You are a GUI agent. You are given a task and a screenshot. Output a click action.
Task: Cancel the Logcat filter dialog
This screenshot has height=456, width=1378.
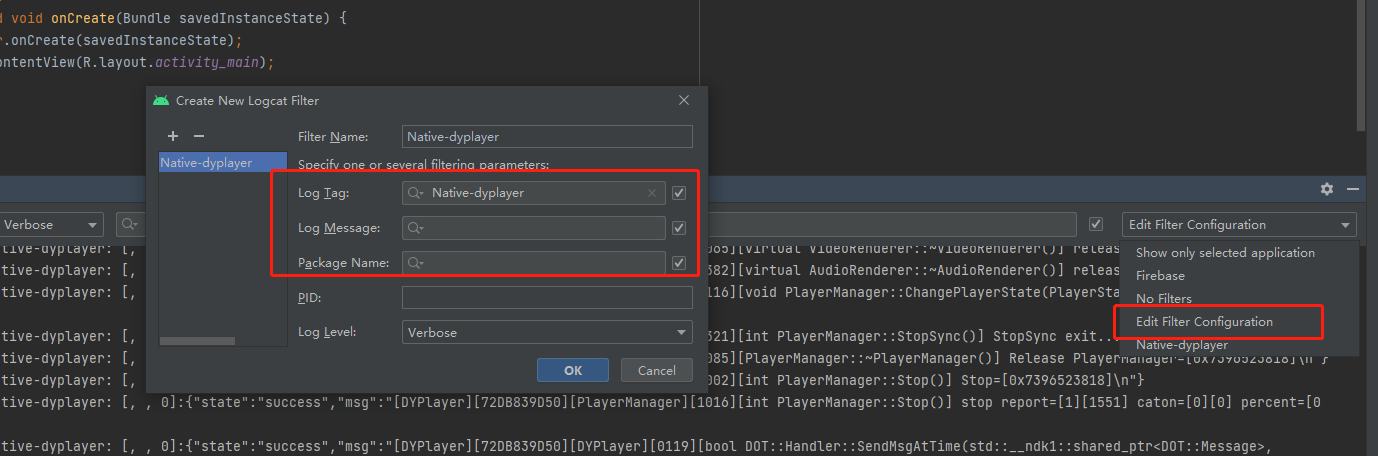(657, 370)
